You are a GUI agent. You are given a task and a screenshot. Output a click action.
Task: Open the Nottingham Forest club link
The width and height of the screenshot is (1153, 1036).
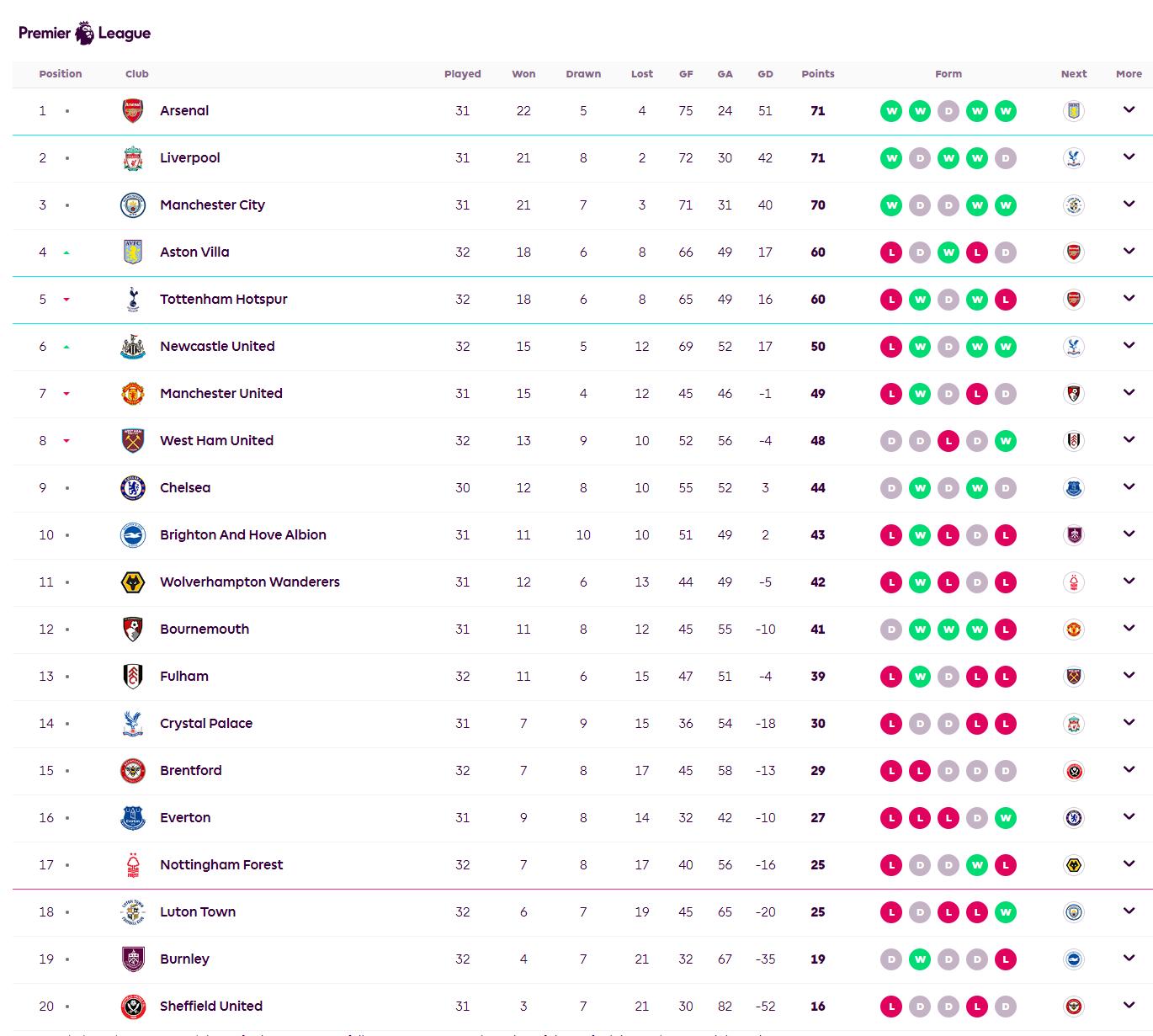coord(221,865)
